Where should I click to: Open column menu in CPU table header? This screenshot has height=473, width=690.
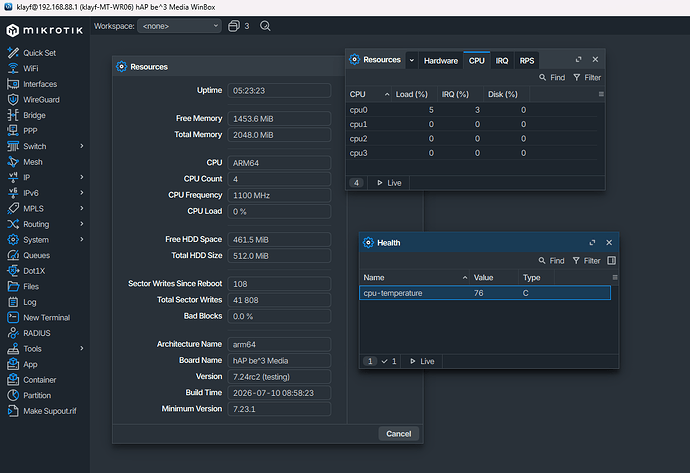(601, 94)
